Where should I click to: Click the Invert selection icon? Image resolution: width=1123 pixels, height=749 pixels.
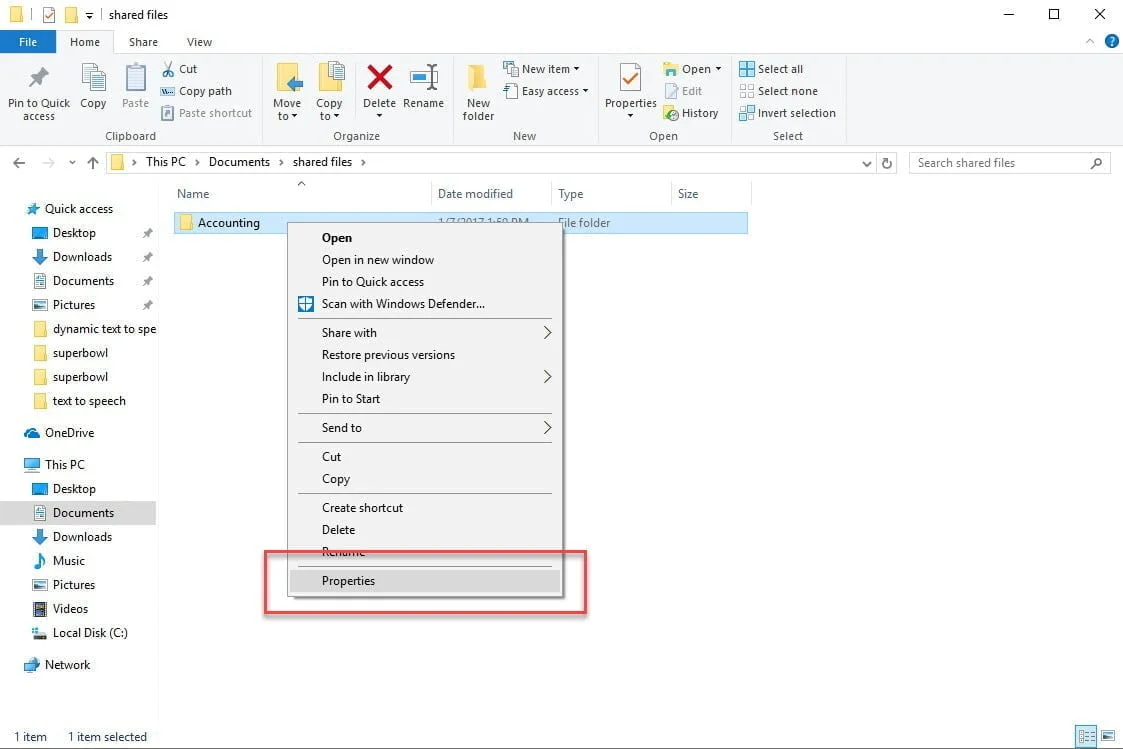(x=787, y=113)
